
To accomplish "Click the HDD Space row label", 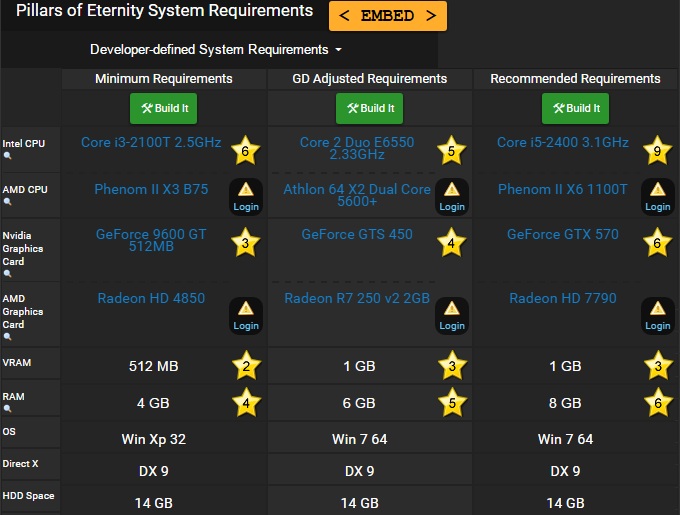I will tap(28, 495).
